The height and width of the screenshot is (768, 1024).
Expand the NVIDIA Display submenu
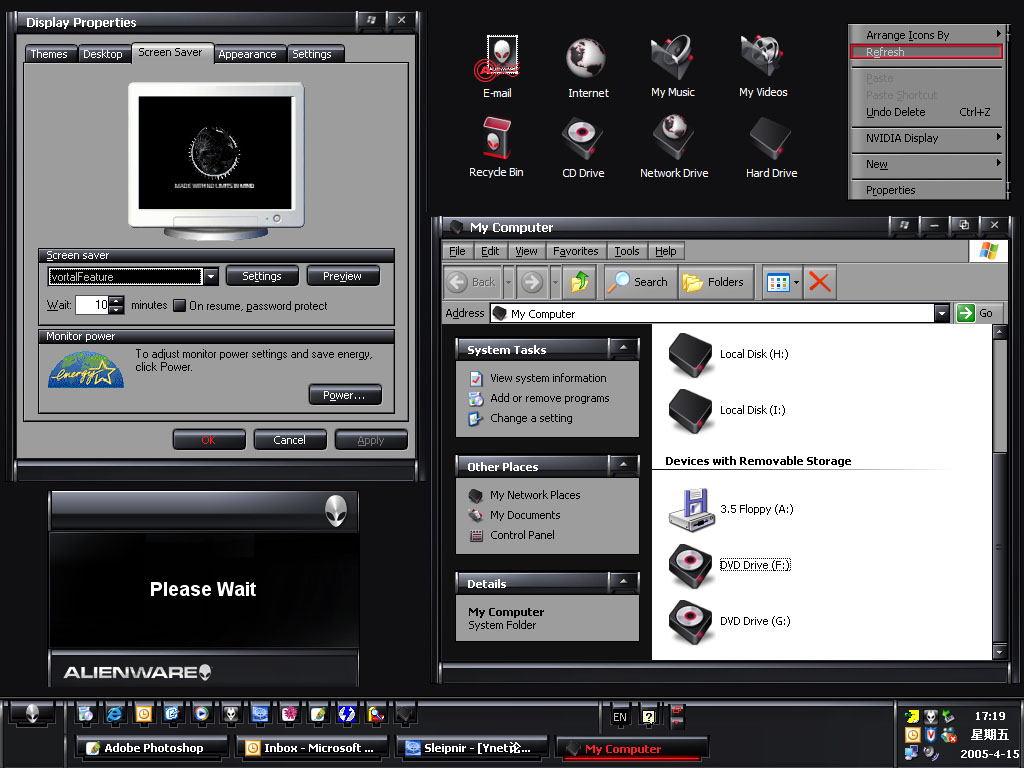point(926,138)
